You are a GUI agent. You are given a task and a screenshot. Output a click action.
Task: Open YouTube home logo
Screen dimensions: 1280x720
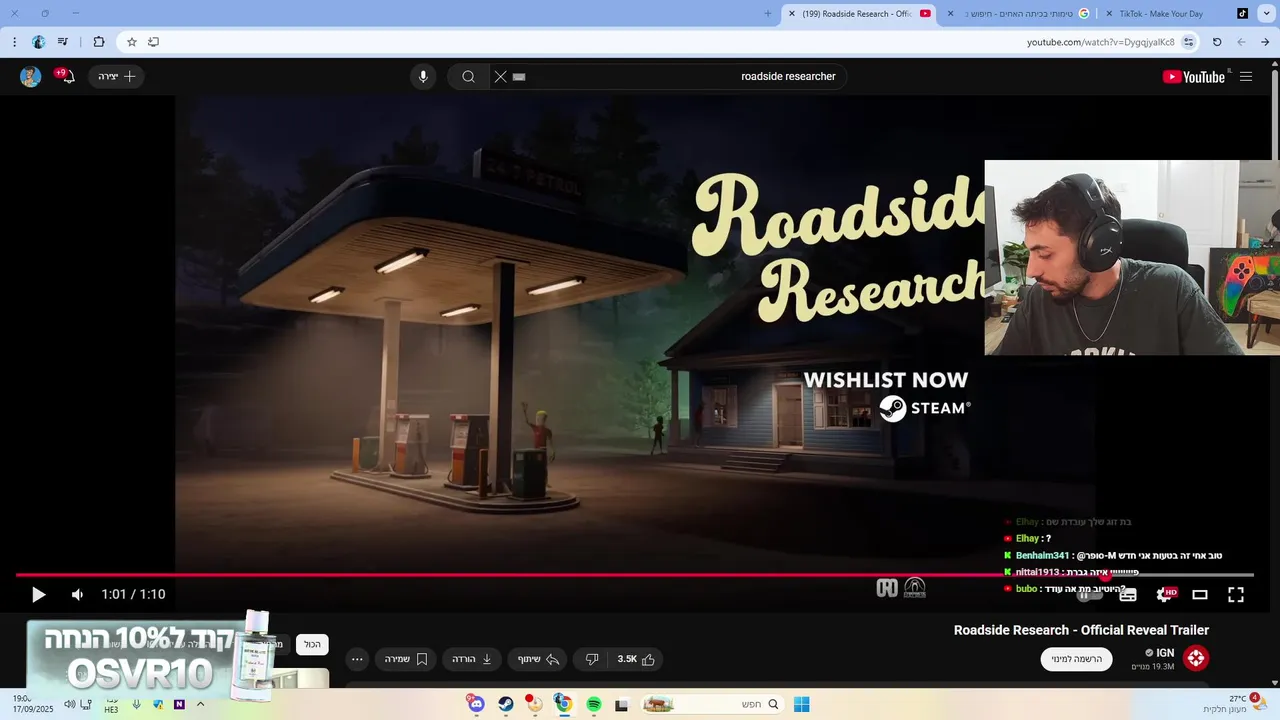[1194, 77]
